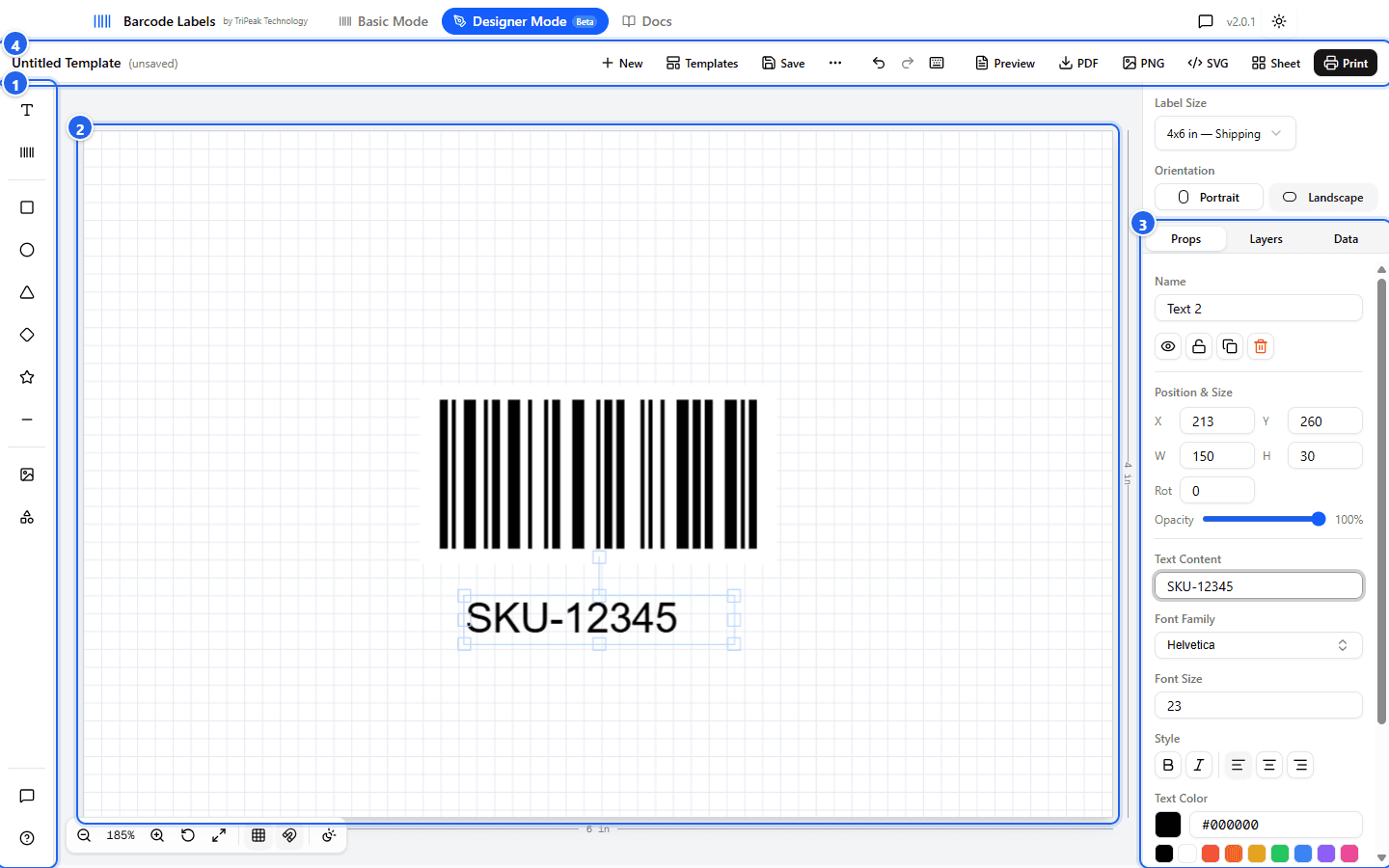
Task: Align text left
Action: point(1239,765)
